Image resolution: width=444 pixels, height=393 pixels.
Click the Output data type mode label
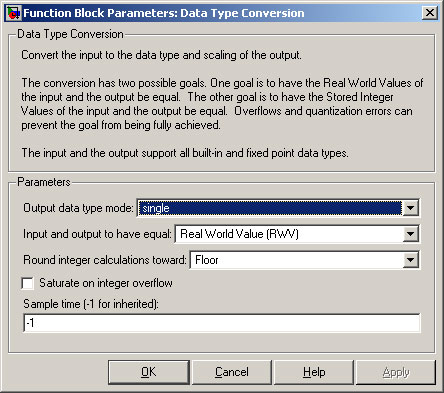coord(78,208)
